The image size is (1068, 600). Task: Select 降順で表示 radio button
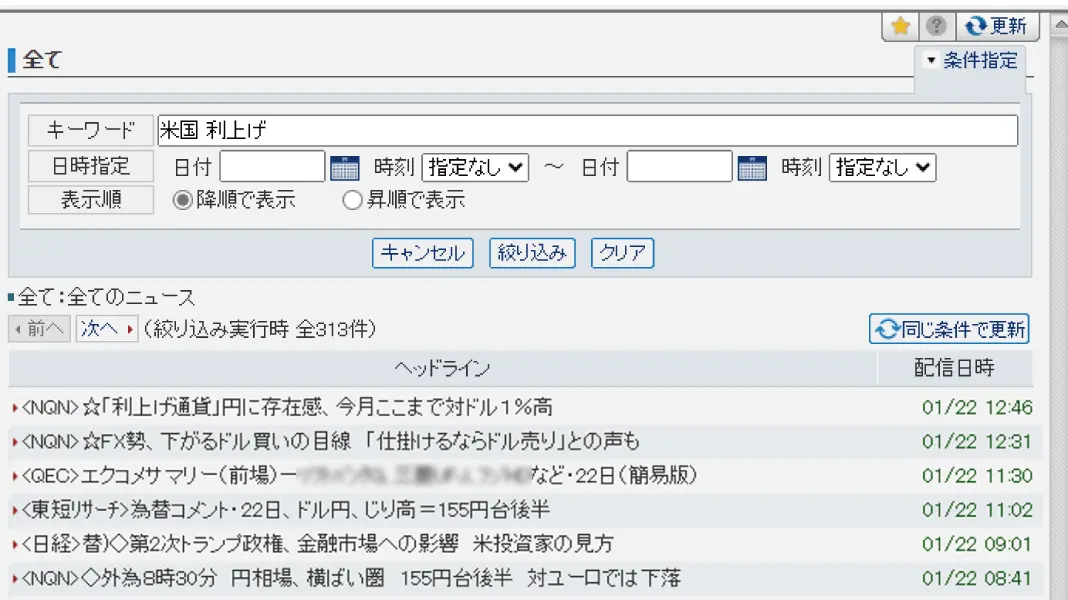[x=182, y=200]
